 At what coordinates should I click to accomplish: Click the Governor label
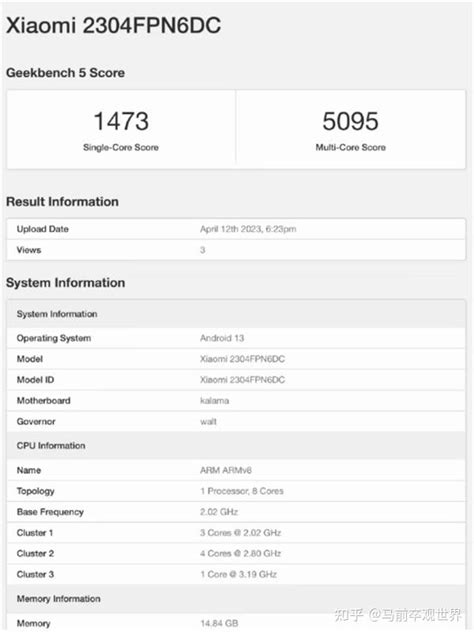point(36,422)
